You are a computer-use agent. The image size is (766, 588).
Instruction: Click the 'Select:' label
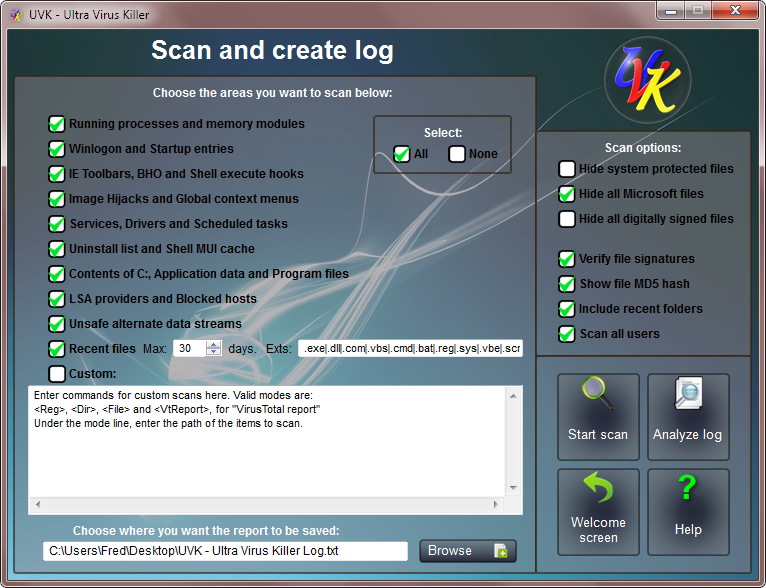click(443, 133)
